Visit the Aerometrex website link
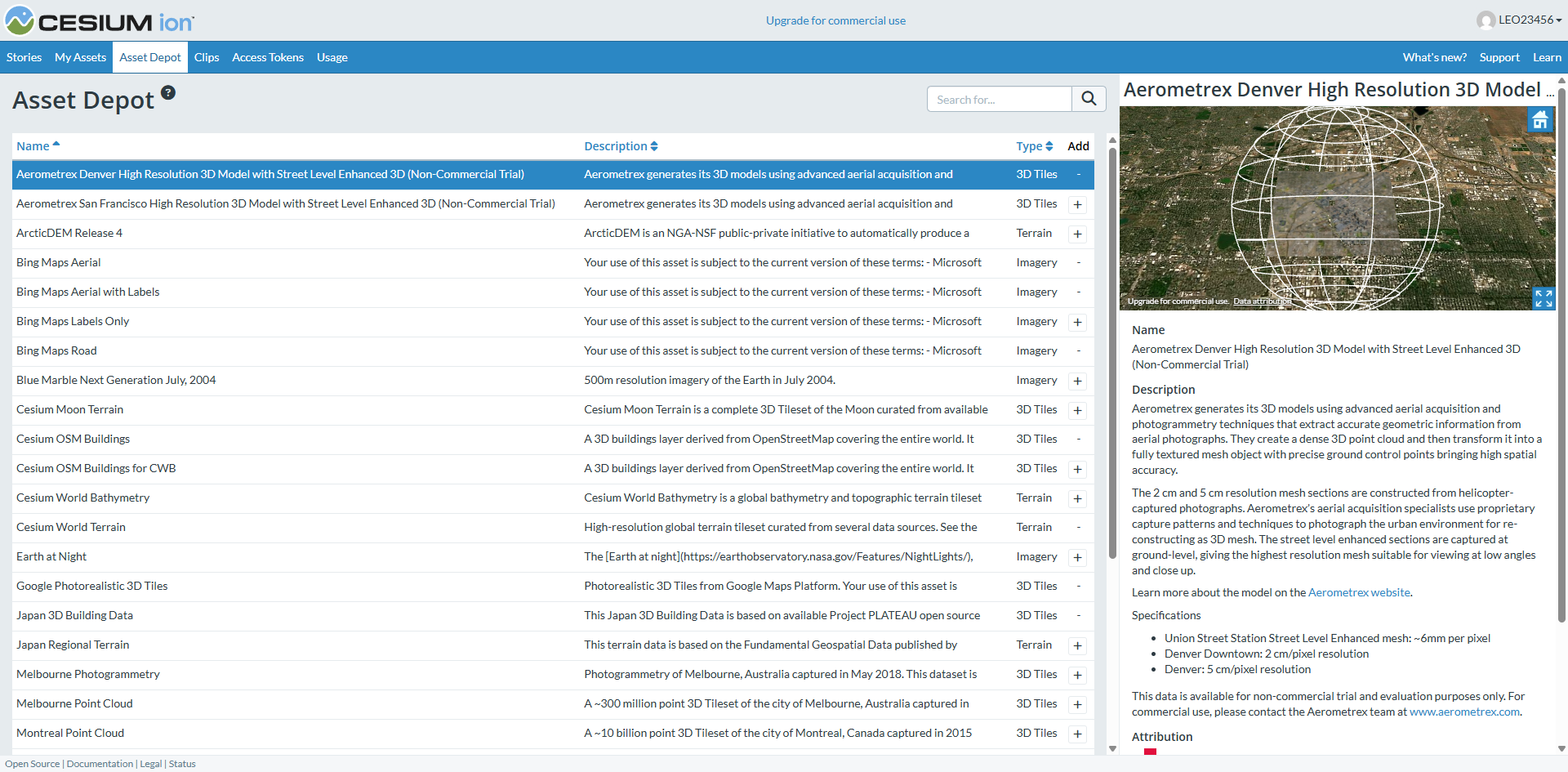1568x772 pixels. (x=1359, y=592)
